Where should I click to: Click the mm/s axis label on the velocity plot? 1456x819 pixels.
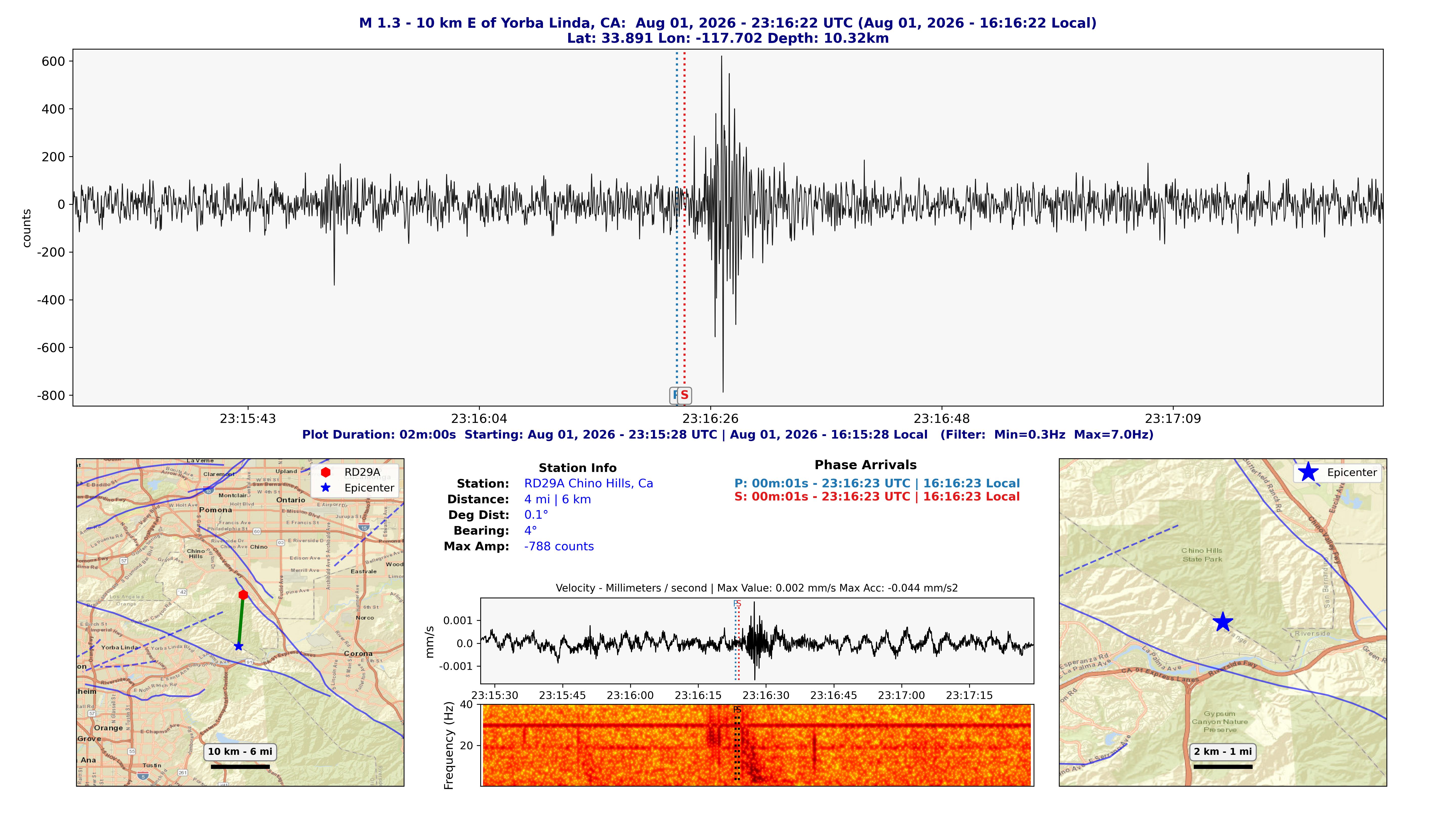[429, 642]
